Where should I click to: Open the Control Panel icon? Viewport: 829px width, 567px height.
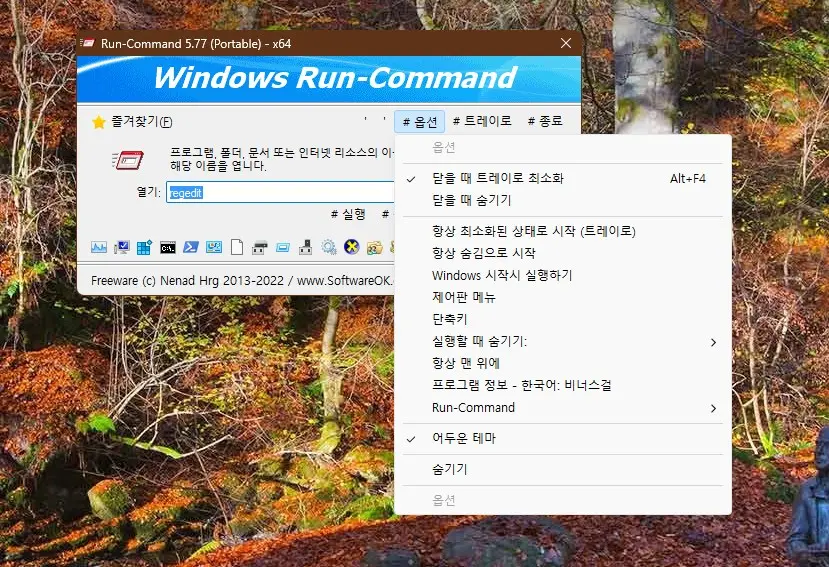tap(214, 247)
